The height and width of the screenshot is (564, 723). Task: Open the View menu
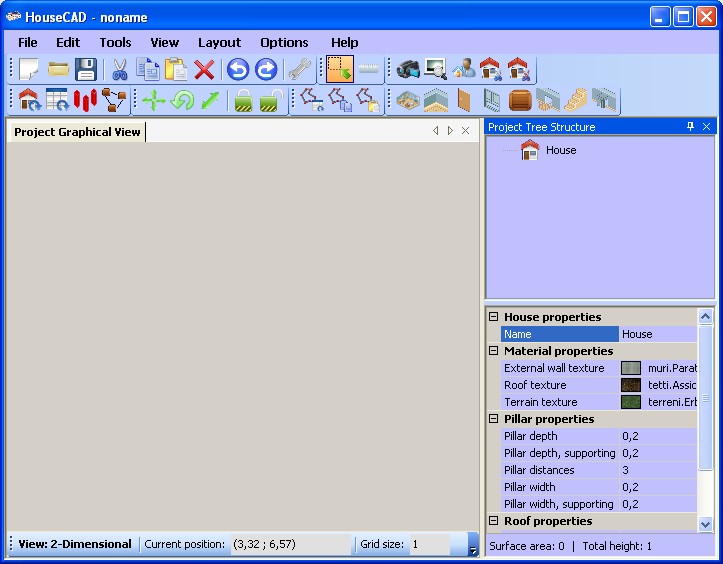(x=165, y=42)
